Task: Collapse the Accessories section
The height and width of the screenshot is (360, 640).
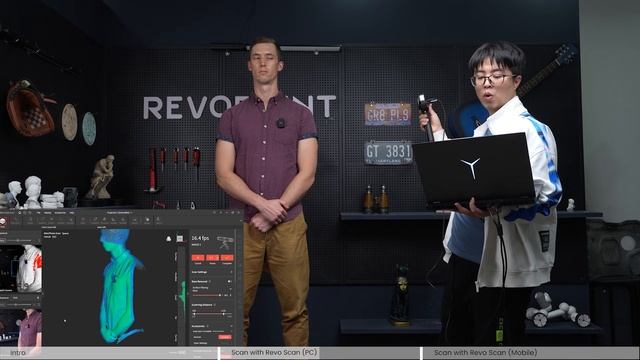Action: point(231,326)
